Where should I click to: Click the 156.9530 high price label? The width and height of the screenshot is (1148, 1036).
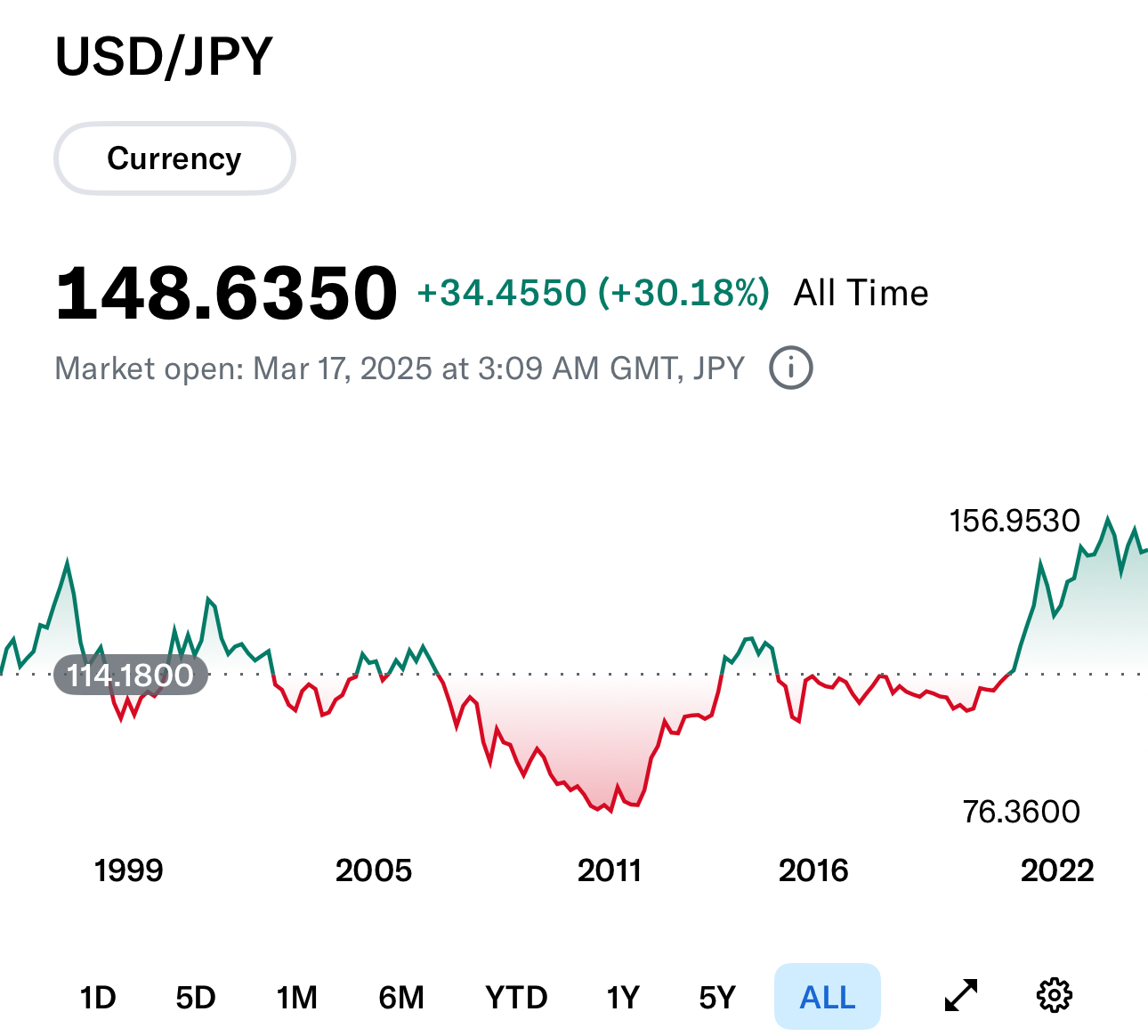coord(1015,521)
